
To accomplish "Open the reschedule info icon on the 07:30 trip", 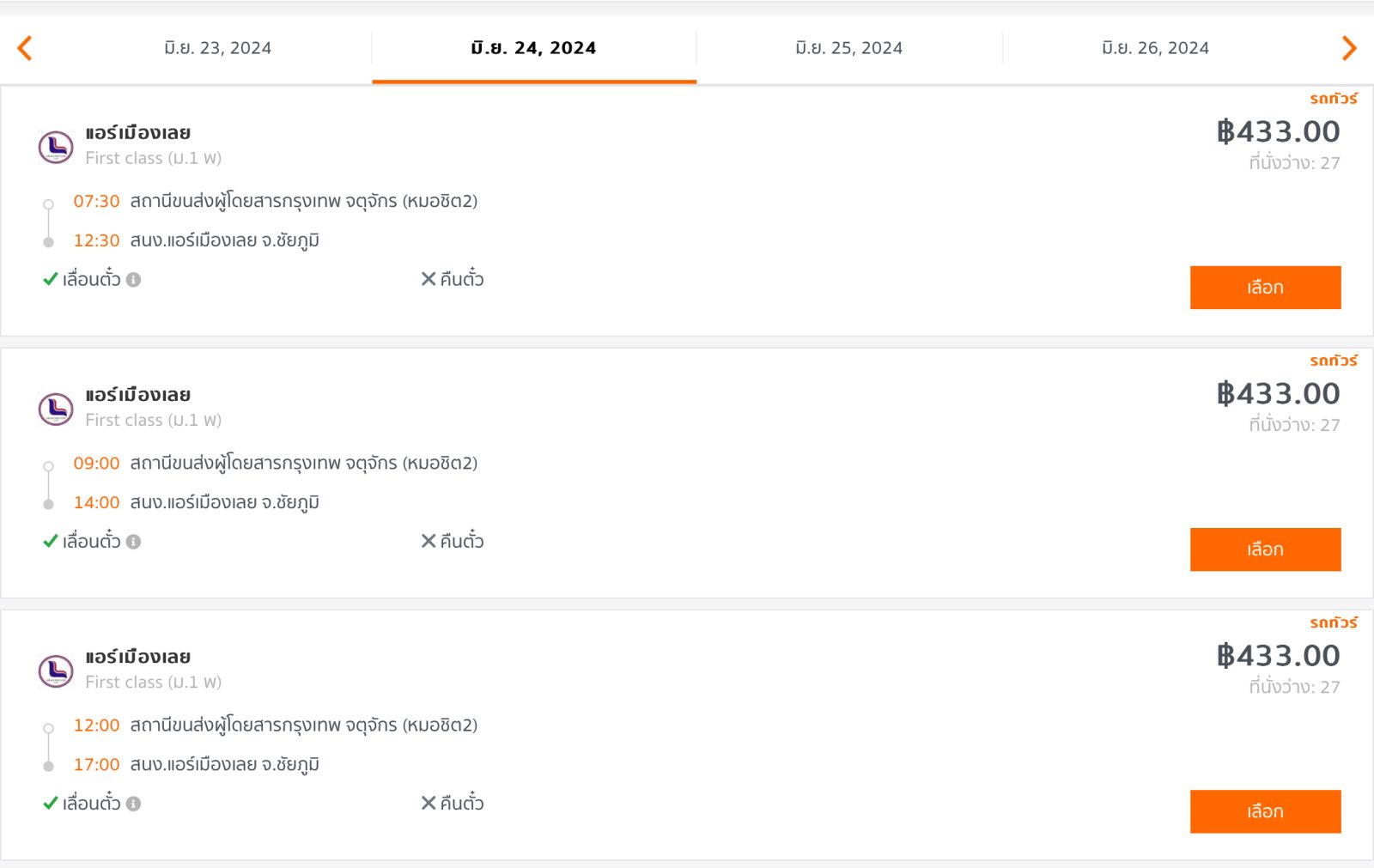I will (133, 280).
